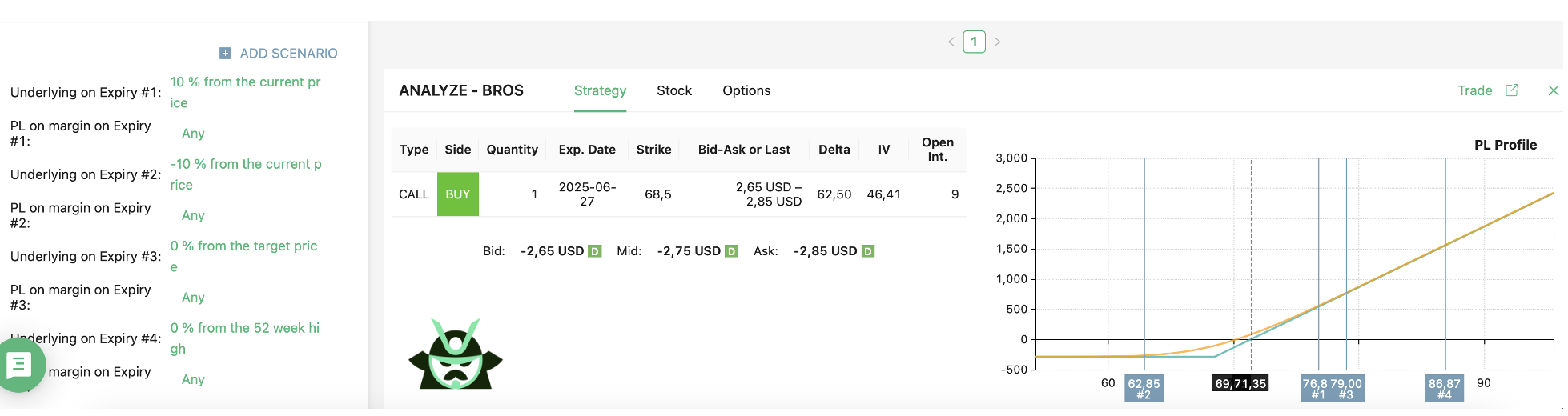Image resolution: width=1568 pixels, height=416 pixels.
Task: Click the D badge next to Bid price
Action: point(594,251)
